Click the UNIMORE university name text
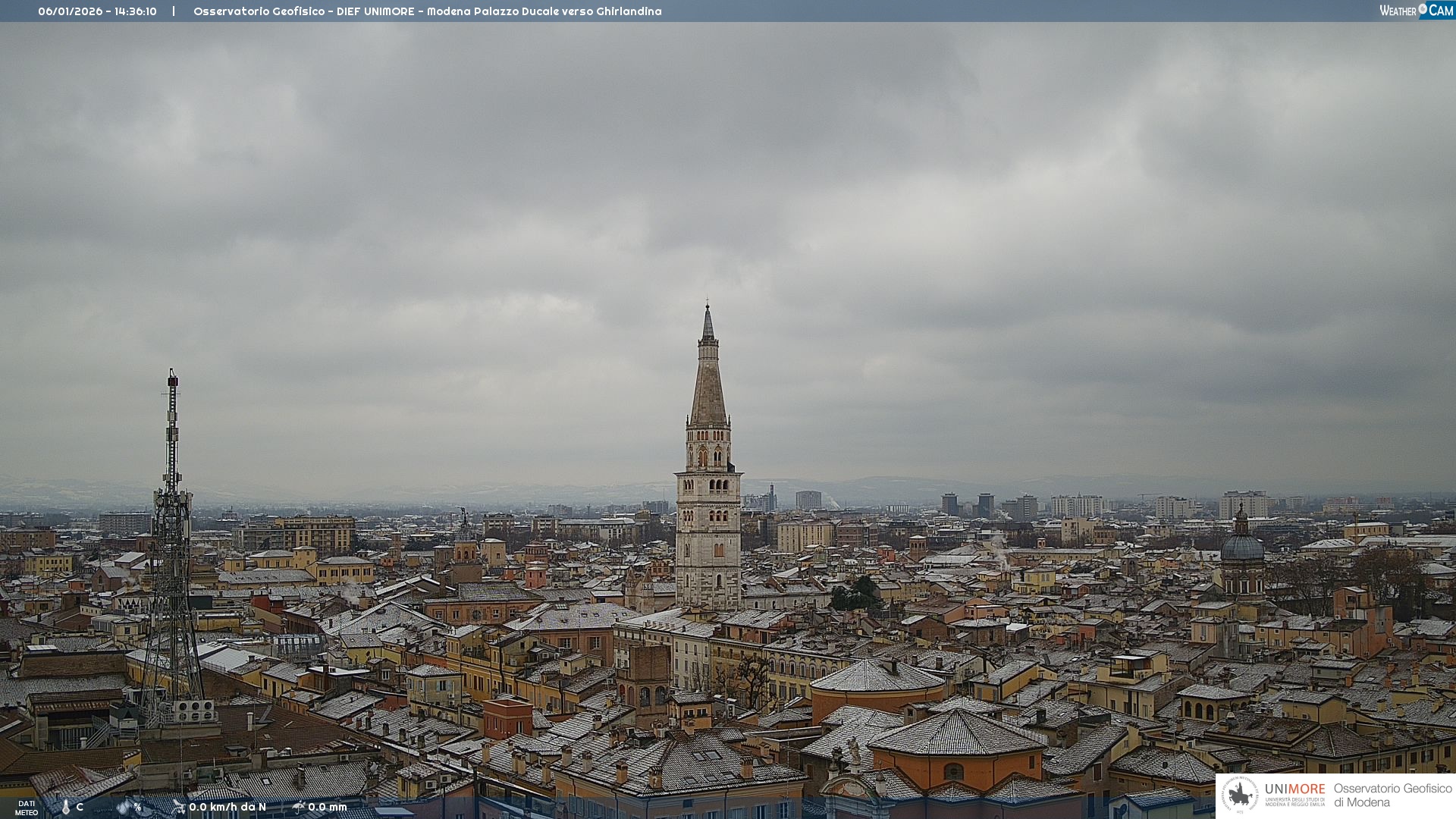The height and width of the screenshot is (819, 1456). coord(1294,789)
